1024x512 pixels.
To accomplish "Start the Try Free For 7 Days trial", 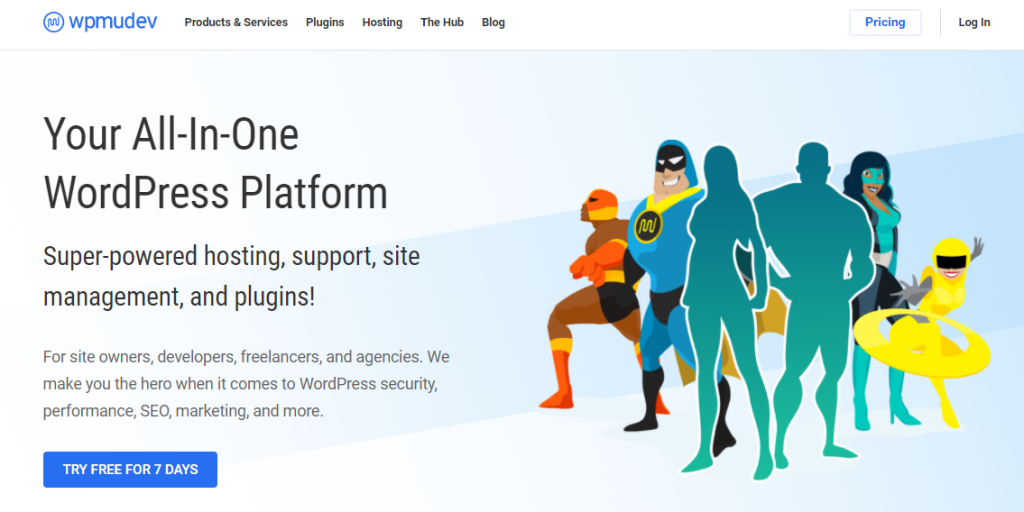I will (x=130, y=470).
